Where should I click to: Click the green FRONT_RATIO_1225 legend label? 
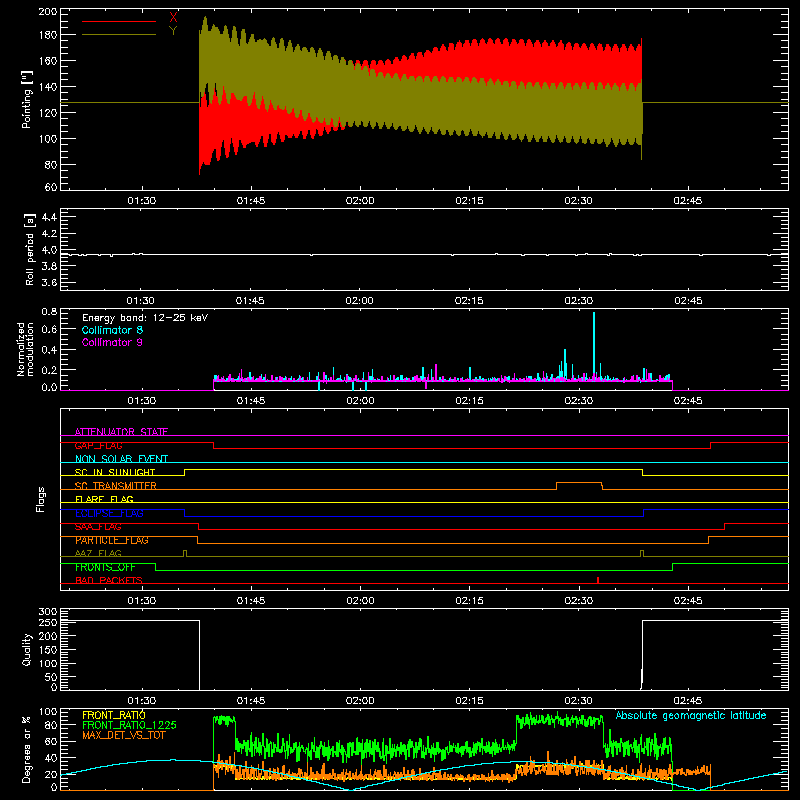[129, 725]
